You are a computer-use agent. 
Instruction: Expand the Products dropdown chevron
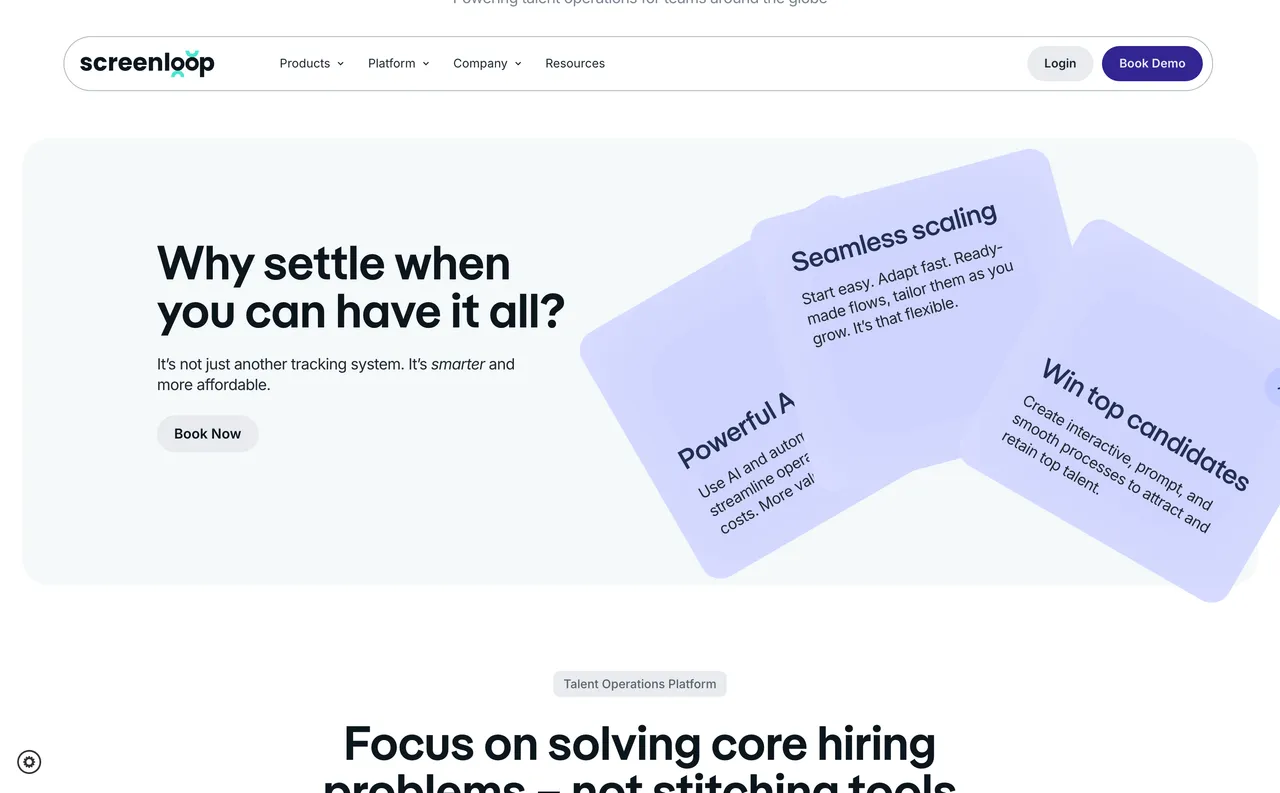coord(340,64)
